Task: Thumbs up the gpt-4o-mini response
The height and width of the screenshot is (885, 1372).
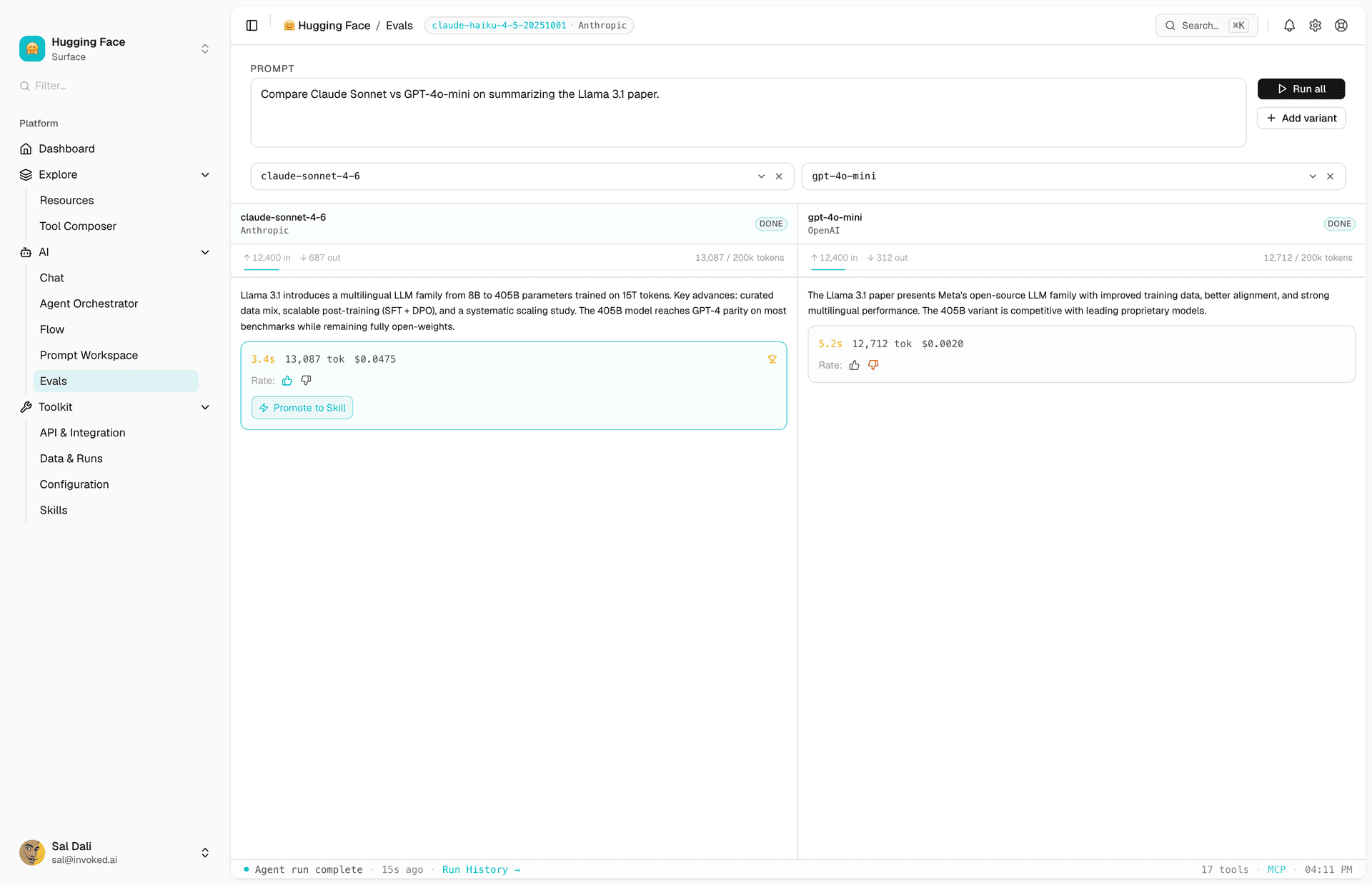Action: click(854, 365)
